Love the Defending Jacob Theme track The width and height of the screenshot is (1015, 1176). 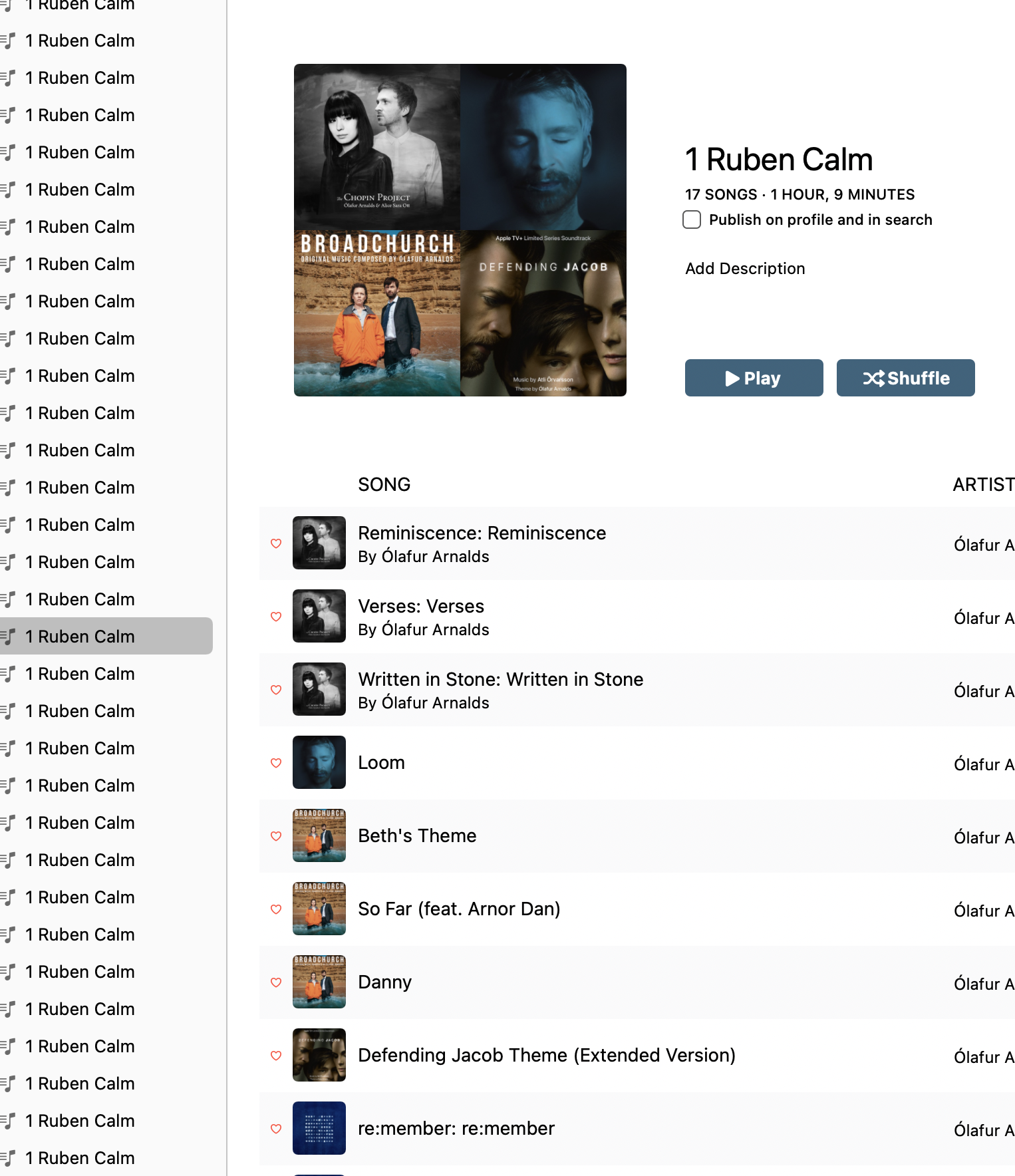(276, 1056)
